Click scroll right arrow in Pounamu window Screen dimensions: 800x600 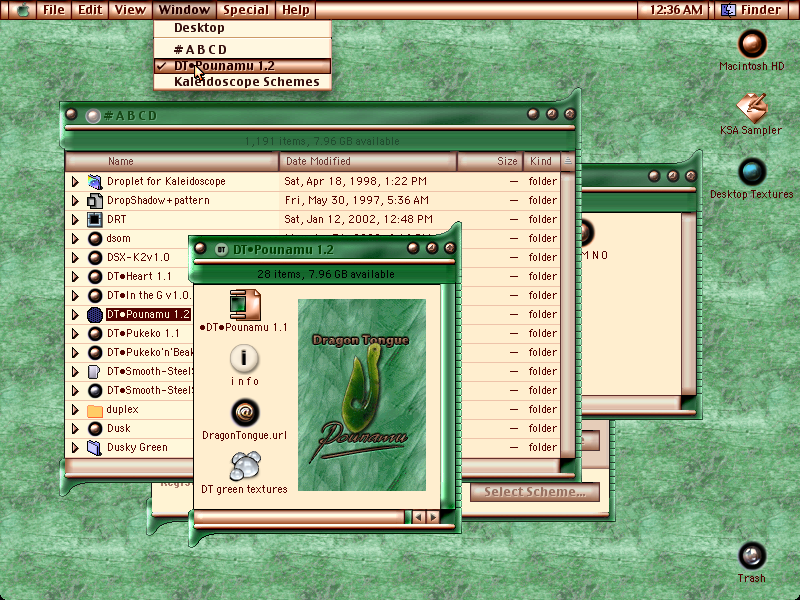point(433,517)
